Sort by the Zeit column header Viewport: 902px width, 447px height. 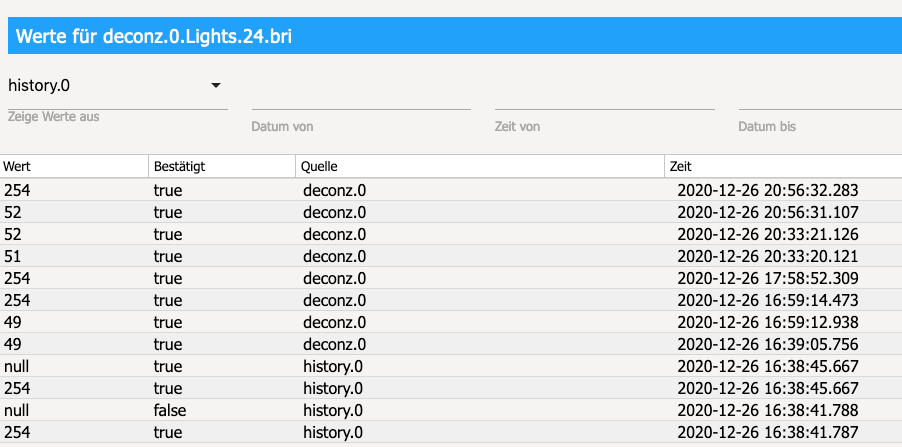pos(783,167)
